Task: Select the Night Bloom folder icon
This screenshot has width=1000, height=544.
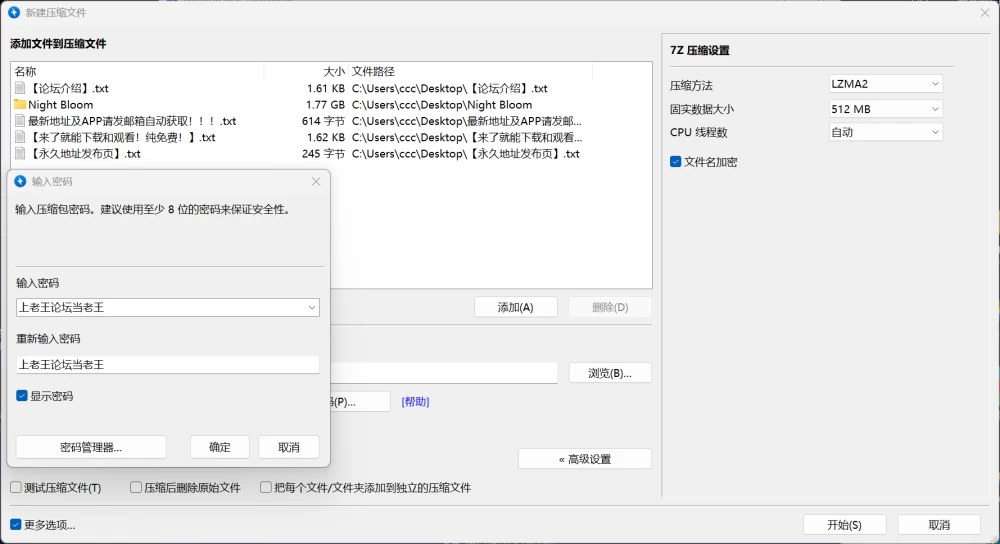Action: pos(20,104)
